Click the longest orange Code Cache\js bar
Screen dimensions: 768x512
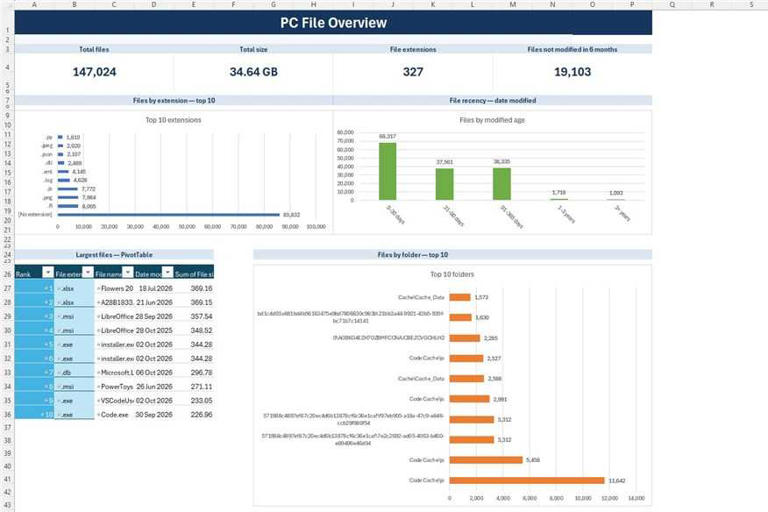tap(527, 480)
